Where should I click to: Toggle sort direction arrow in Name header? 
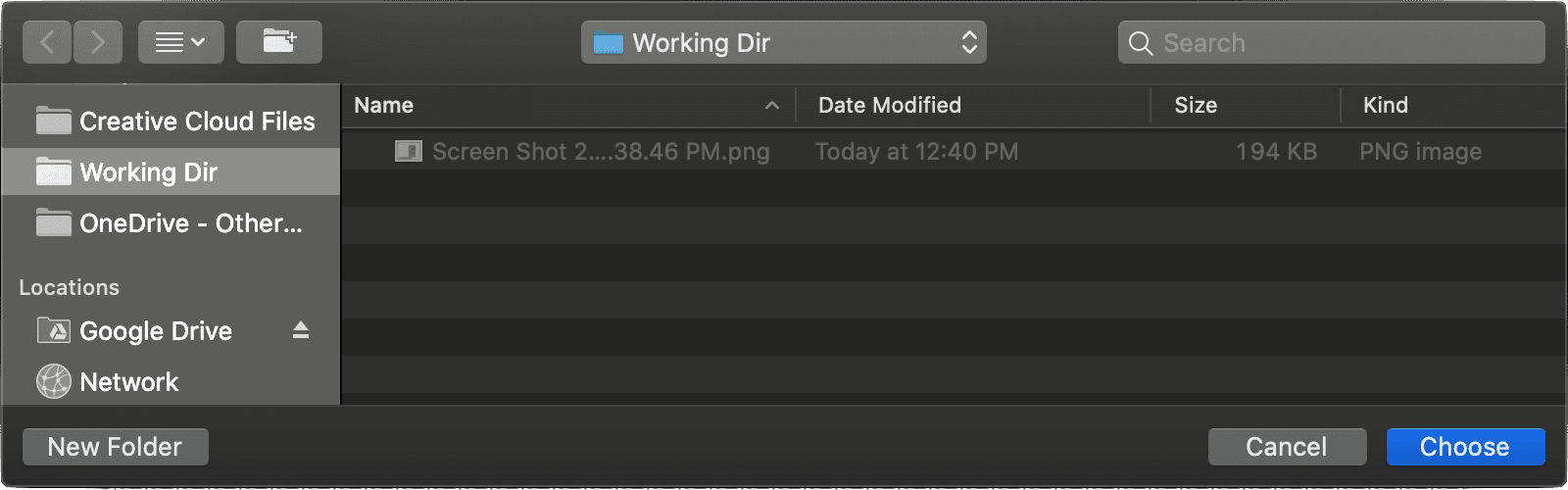click(772, 105)
